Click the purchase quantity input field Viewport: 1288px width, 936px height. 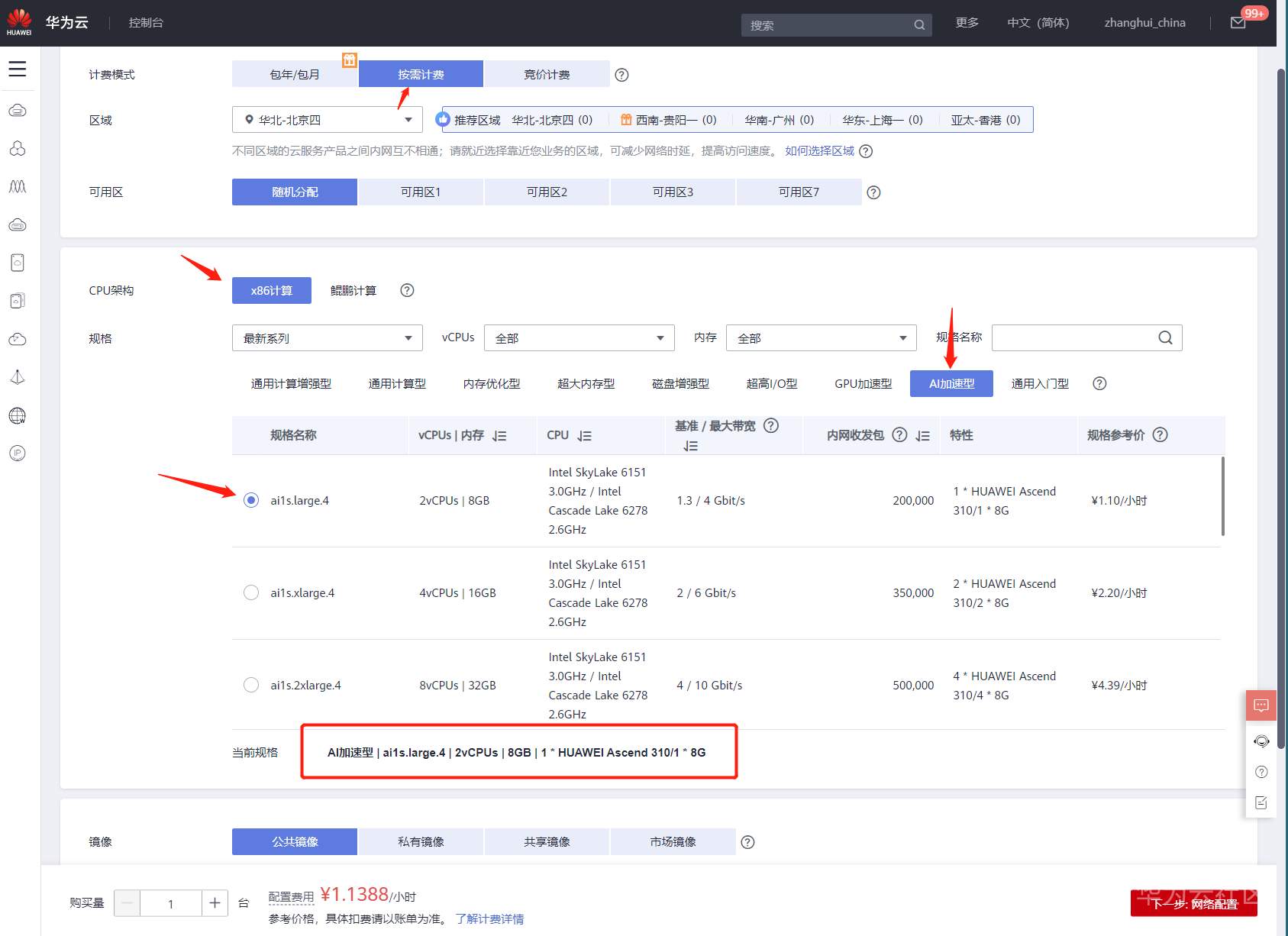pos(171,903)
